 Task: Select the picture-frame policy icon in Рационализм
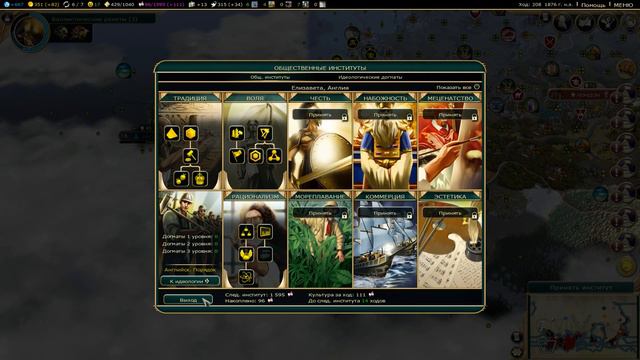tap(264, 232)
